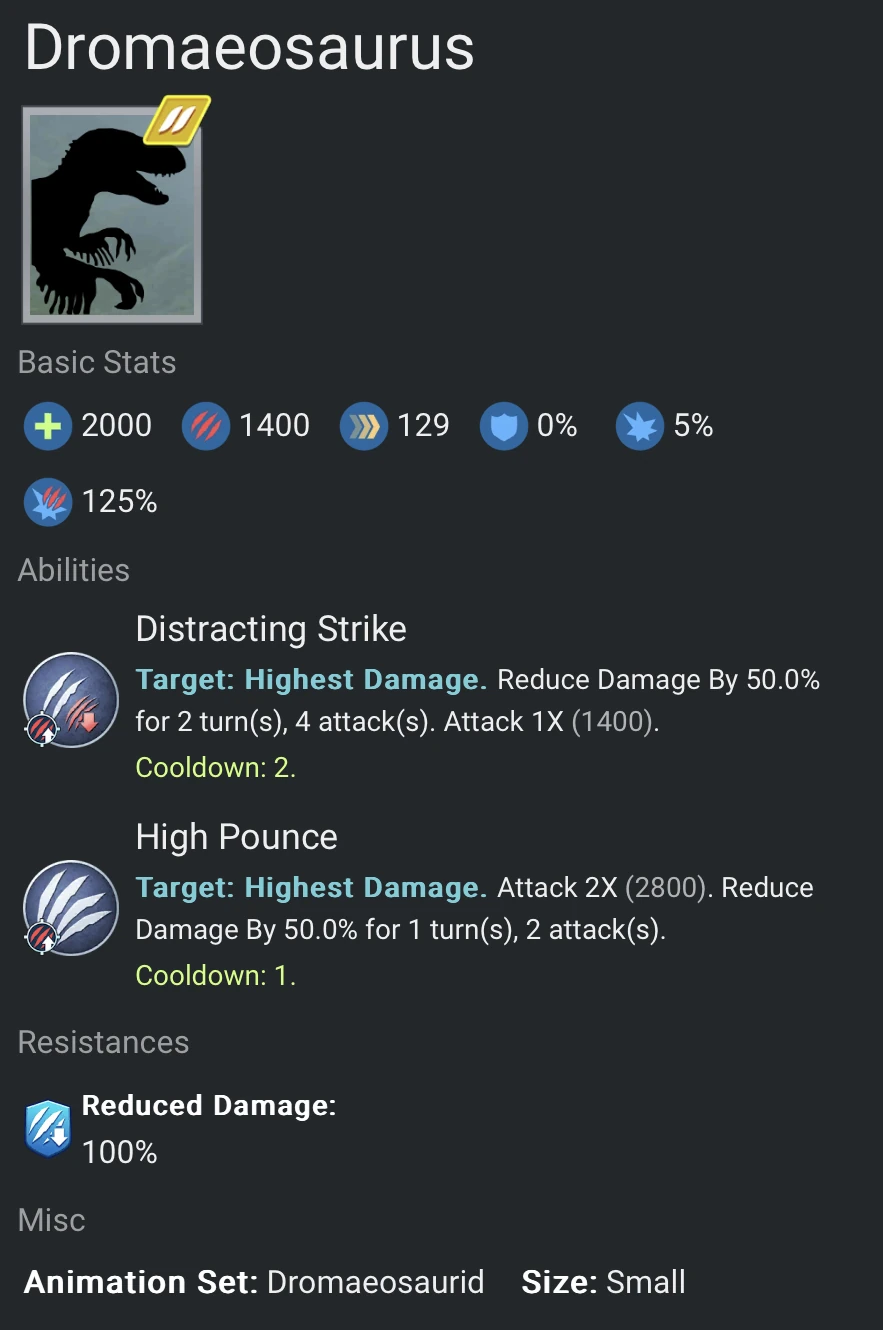Collapse the Resistances section
883x1330 pixels.
103,1042
